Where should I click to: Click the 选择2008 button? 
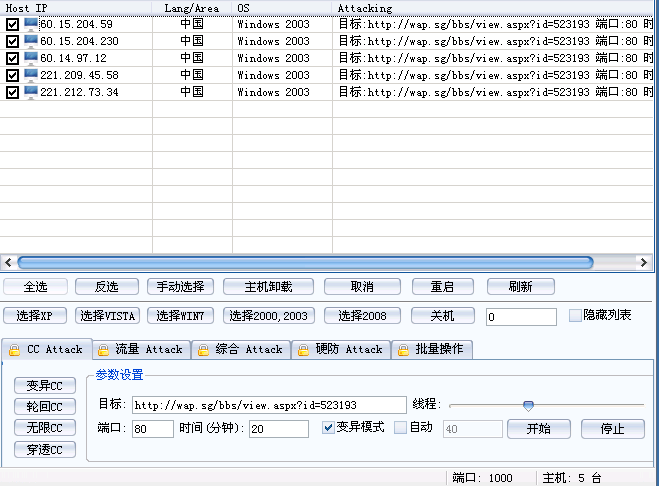coord(362,316)
